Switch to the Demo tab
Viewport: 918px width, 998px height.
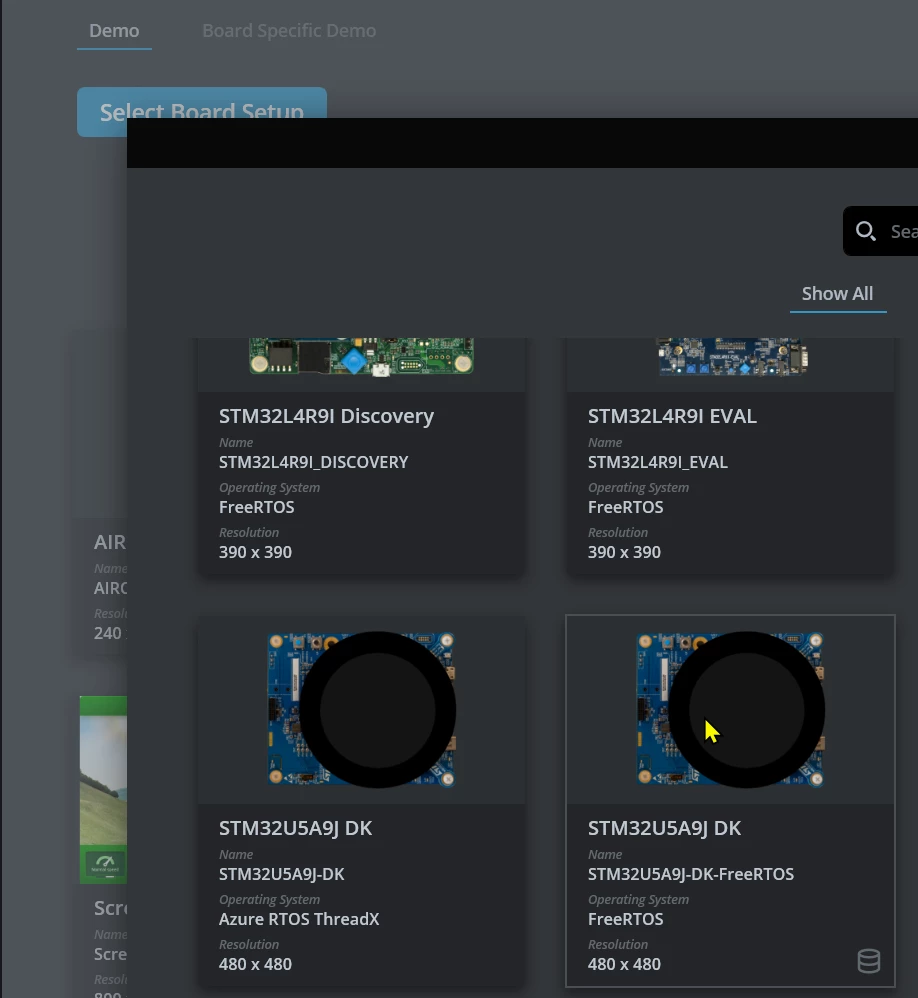tap(114, 31)
